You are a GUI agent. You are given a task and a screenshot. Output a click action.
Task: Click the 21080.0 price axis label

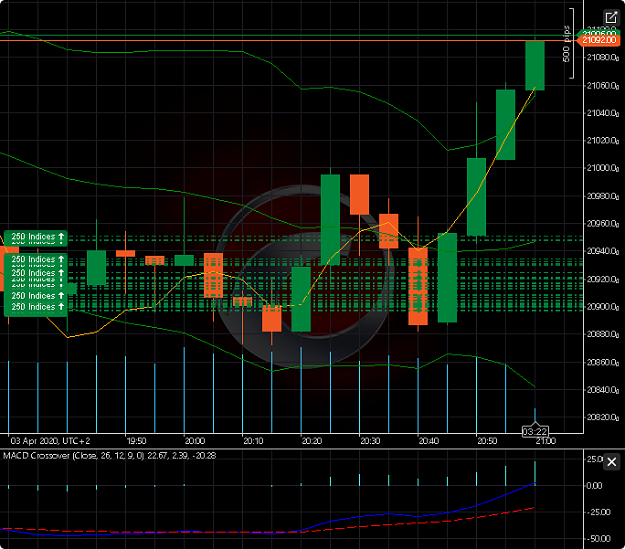coord(603,58)
